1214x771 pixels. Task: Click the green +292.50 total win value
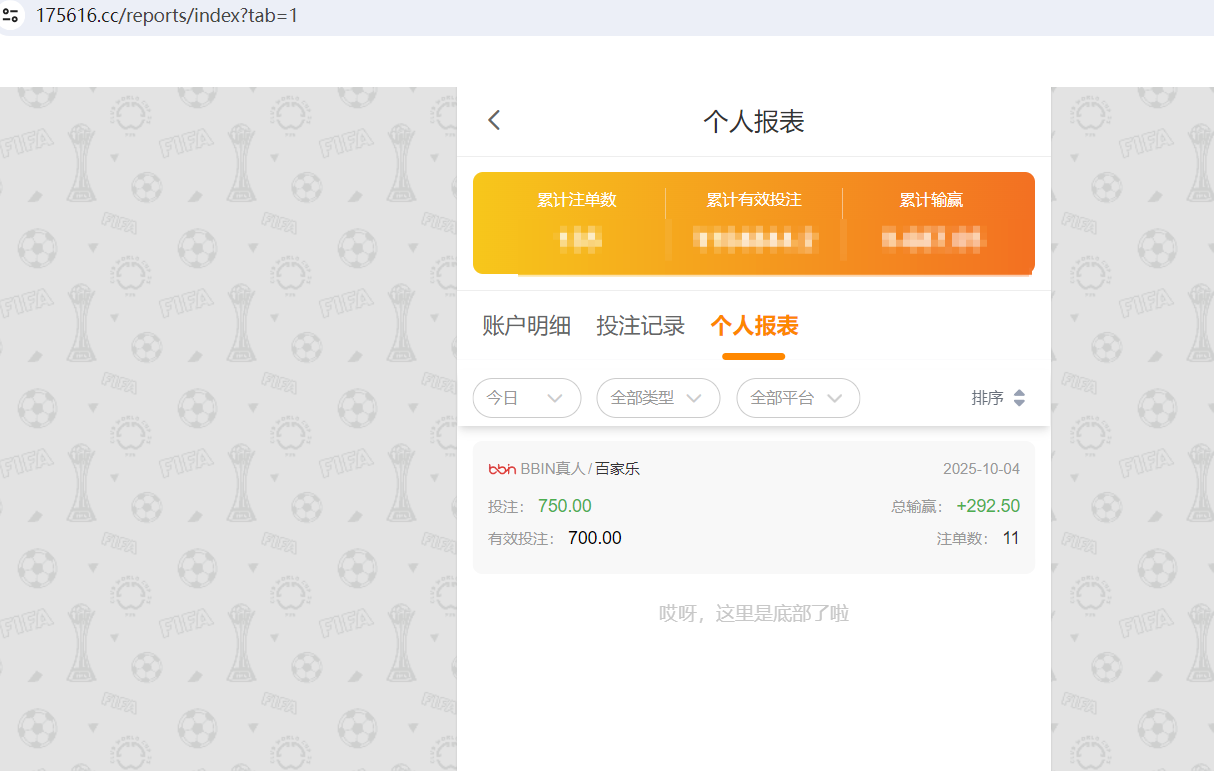(988, 506)
